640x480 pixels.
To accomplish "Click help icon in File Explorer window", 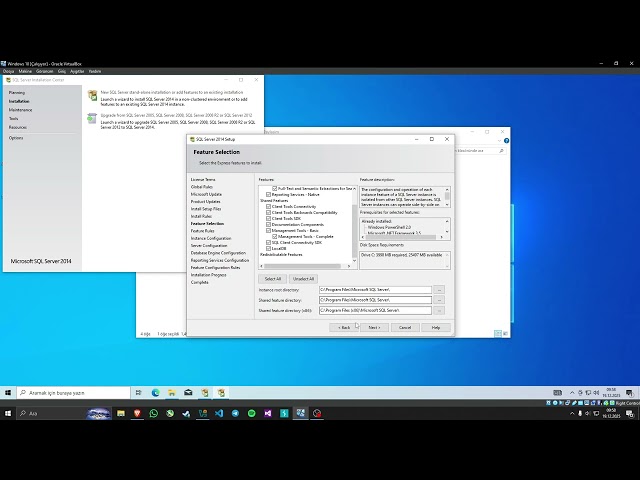I will click(507, 141).
